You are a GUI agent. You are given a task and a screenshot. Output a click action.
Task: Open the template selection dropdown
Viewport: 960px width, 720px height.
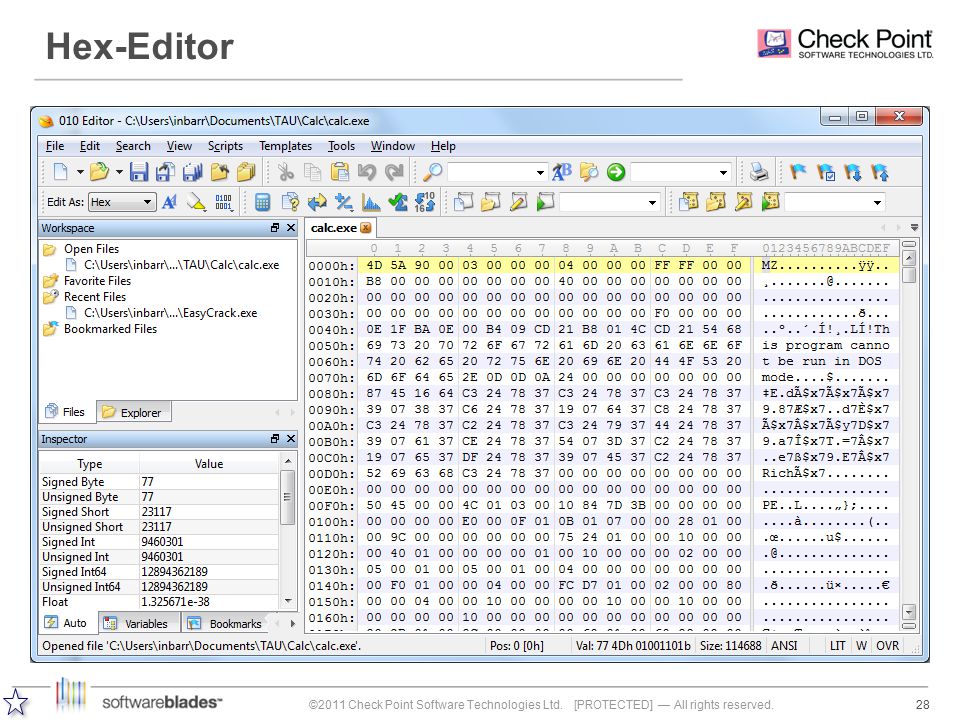tap(877, 202)
